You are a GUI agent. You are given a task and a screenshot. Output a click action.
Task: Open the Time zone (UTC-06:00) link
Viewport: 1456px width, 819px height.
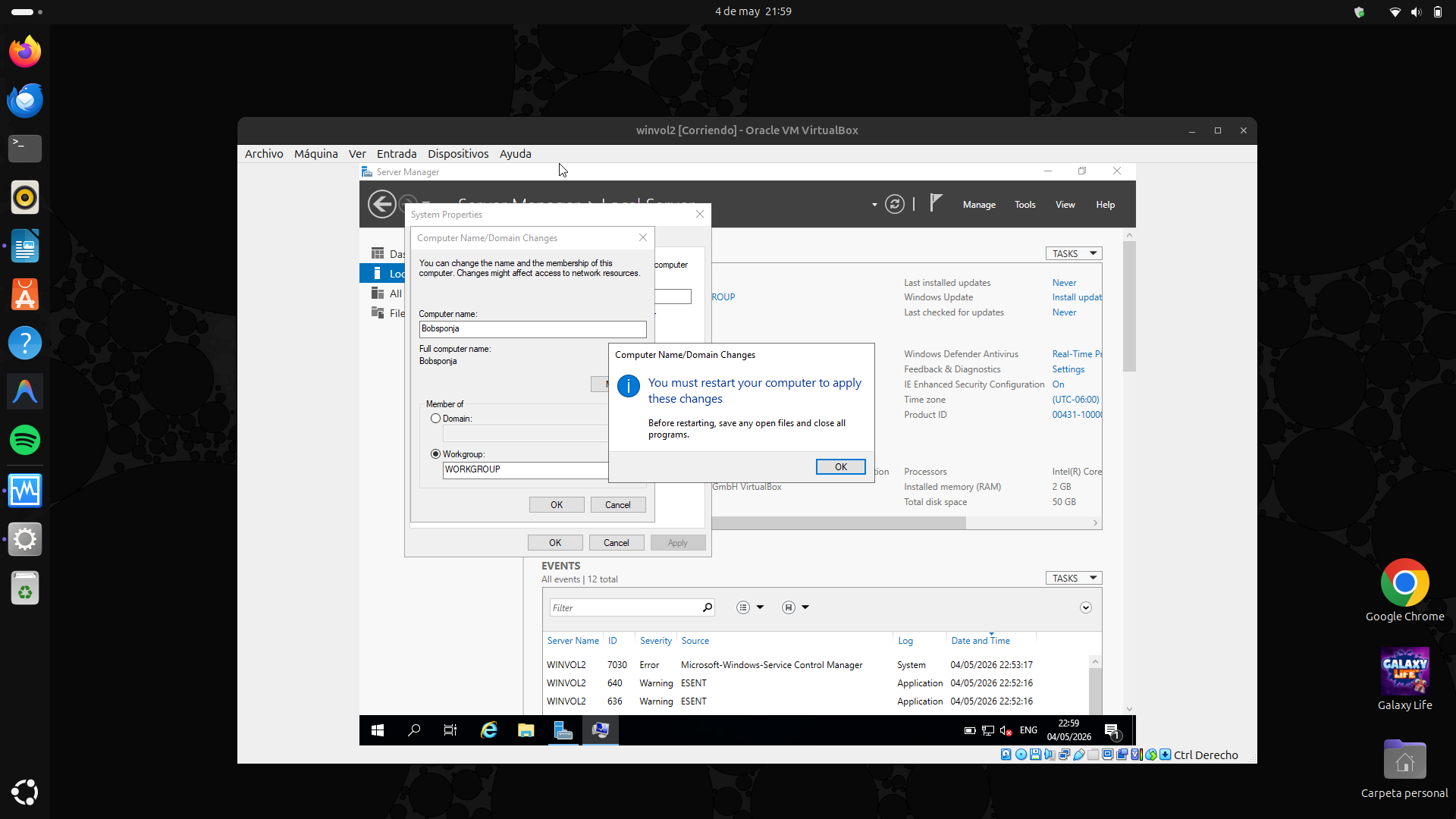pyautogui.click(x=1075, y=400)
